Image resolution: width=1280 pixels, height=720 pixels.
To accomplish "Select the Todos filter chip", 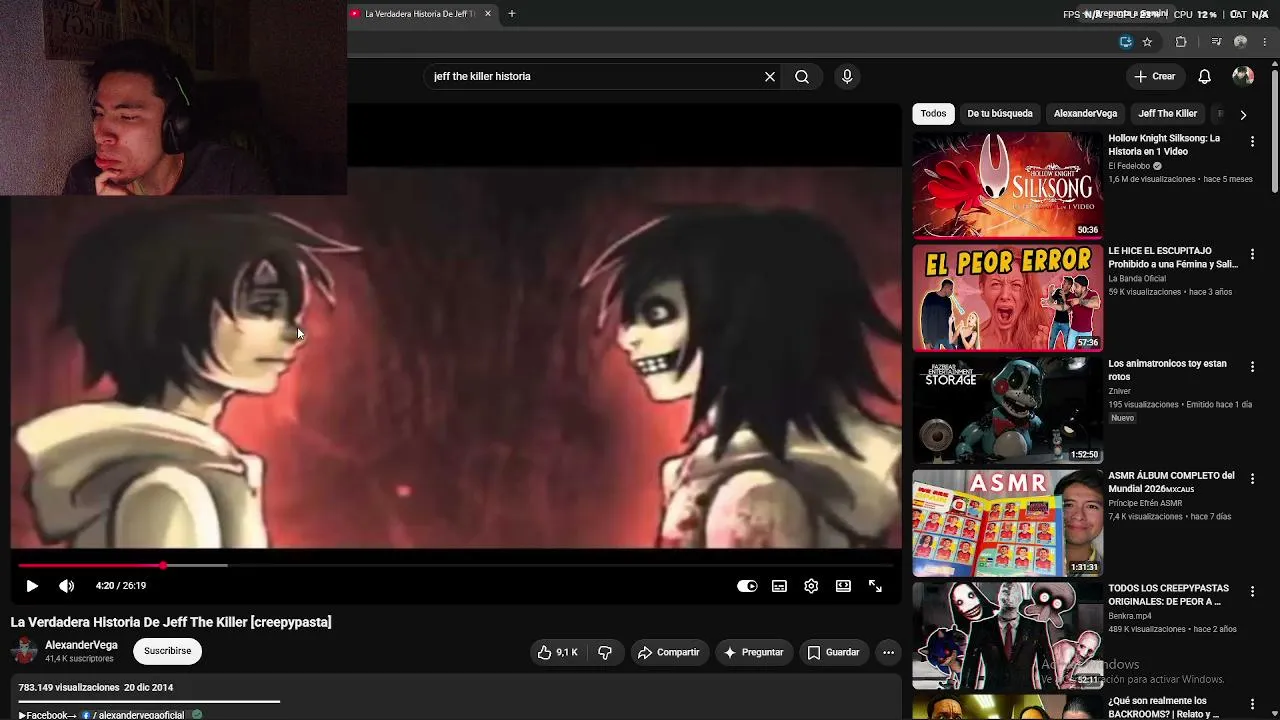I will click(933, 114).
